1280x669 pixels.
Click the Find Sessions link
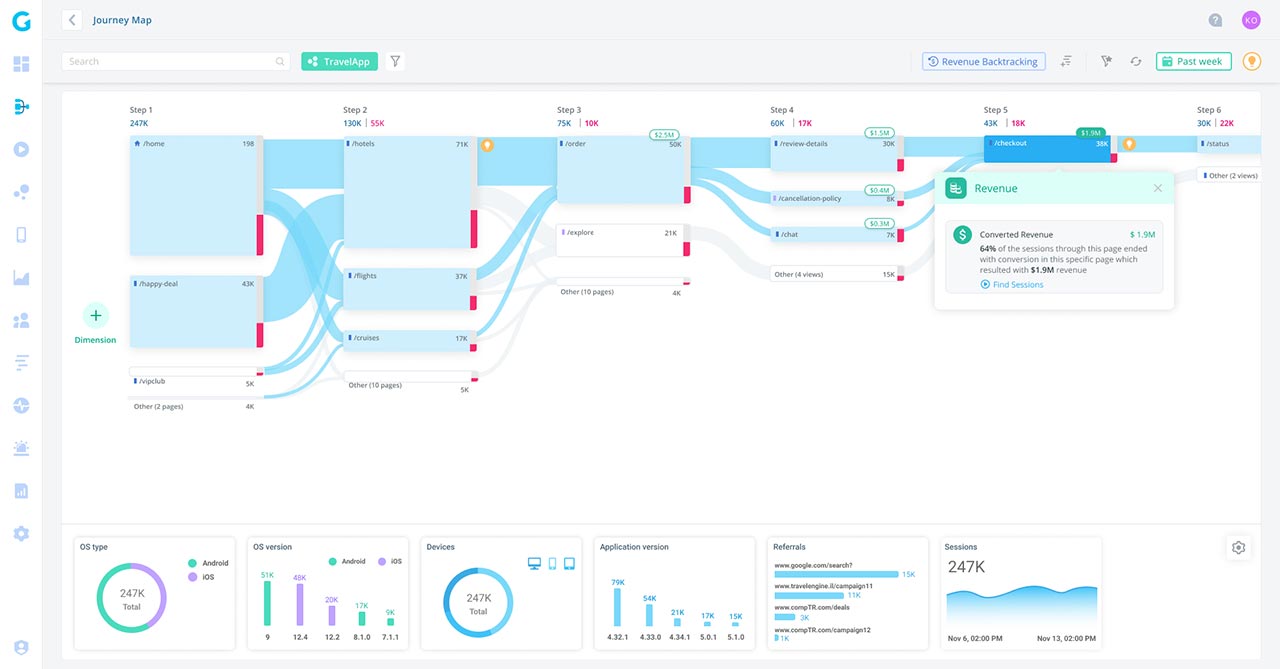[1012, 285]
